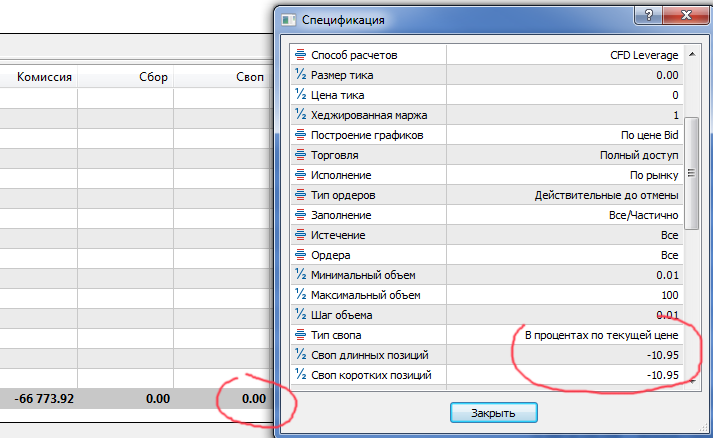Click fraction icon beside Своп длинных позиций
Image resolution: width=713 pixels, height=438 pixels.
[x=300, y=355]
